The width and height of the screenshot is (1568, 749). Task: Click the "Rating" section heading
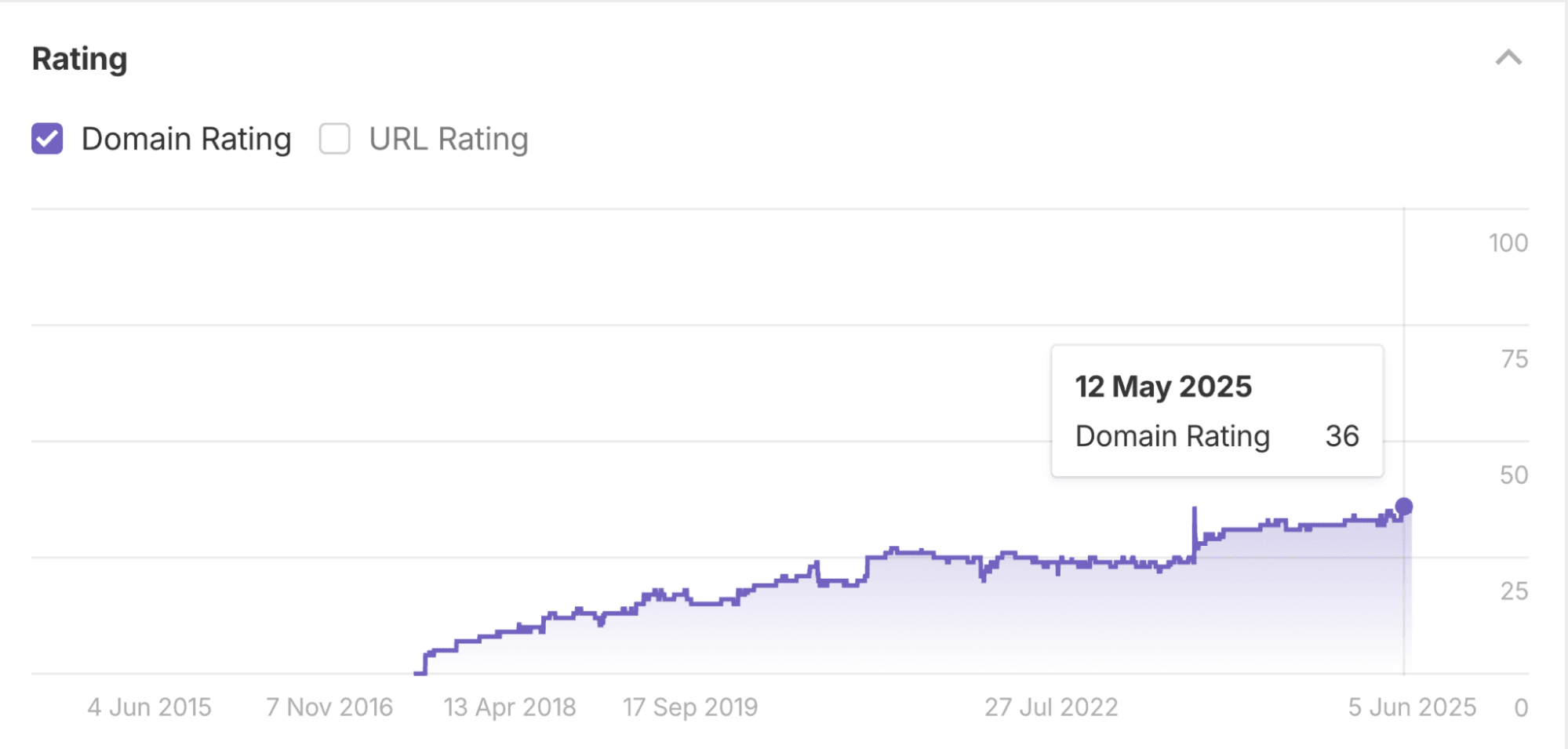[x=79, y=57]
